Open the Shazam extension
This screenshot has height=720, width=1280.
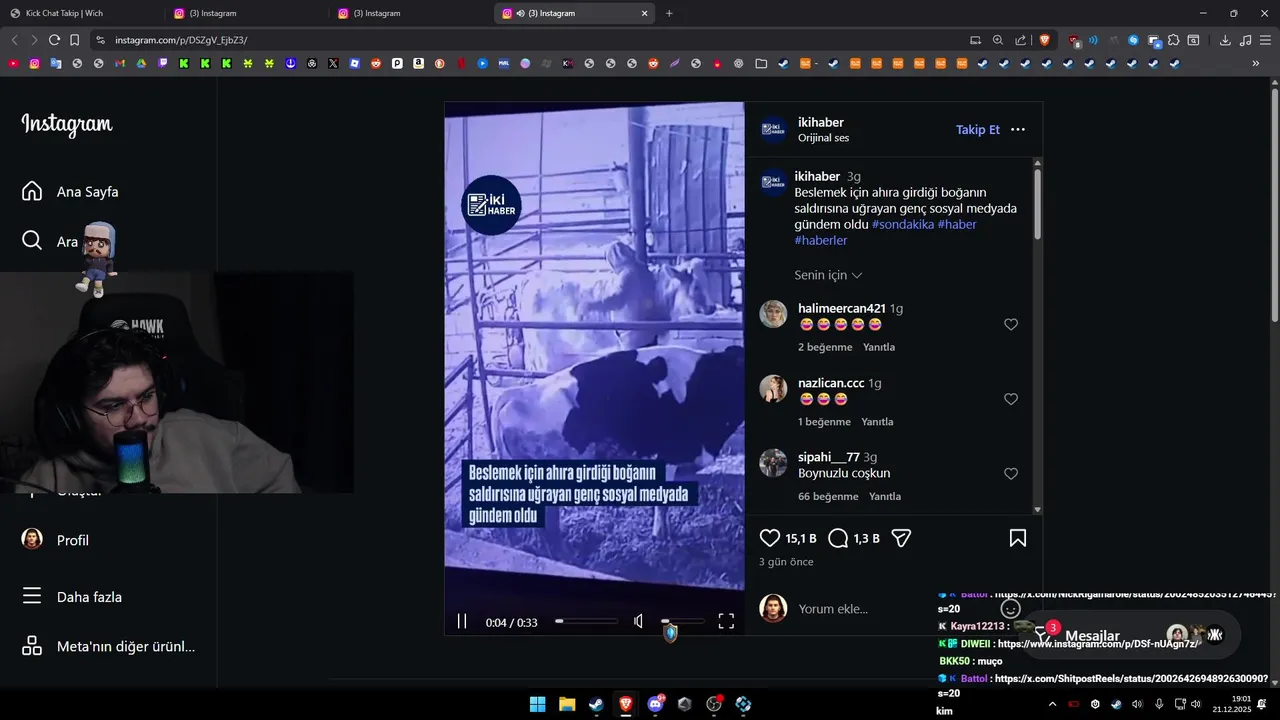tap(1133, 40)
